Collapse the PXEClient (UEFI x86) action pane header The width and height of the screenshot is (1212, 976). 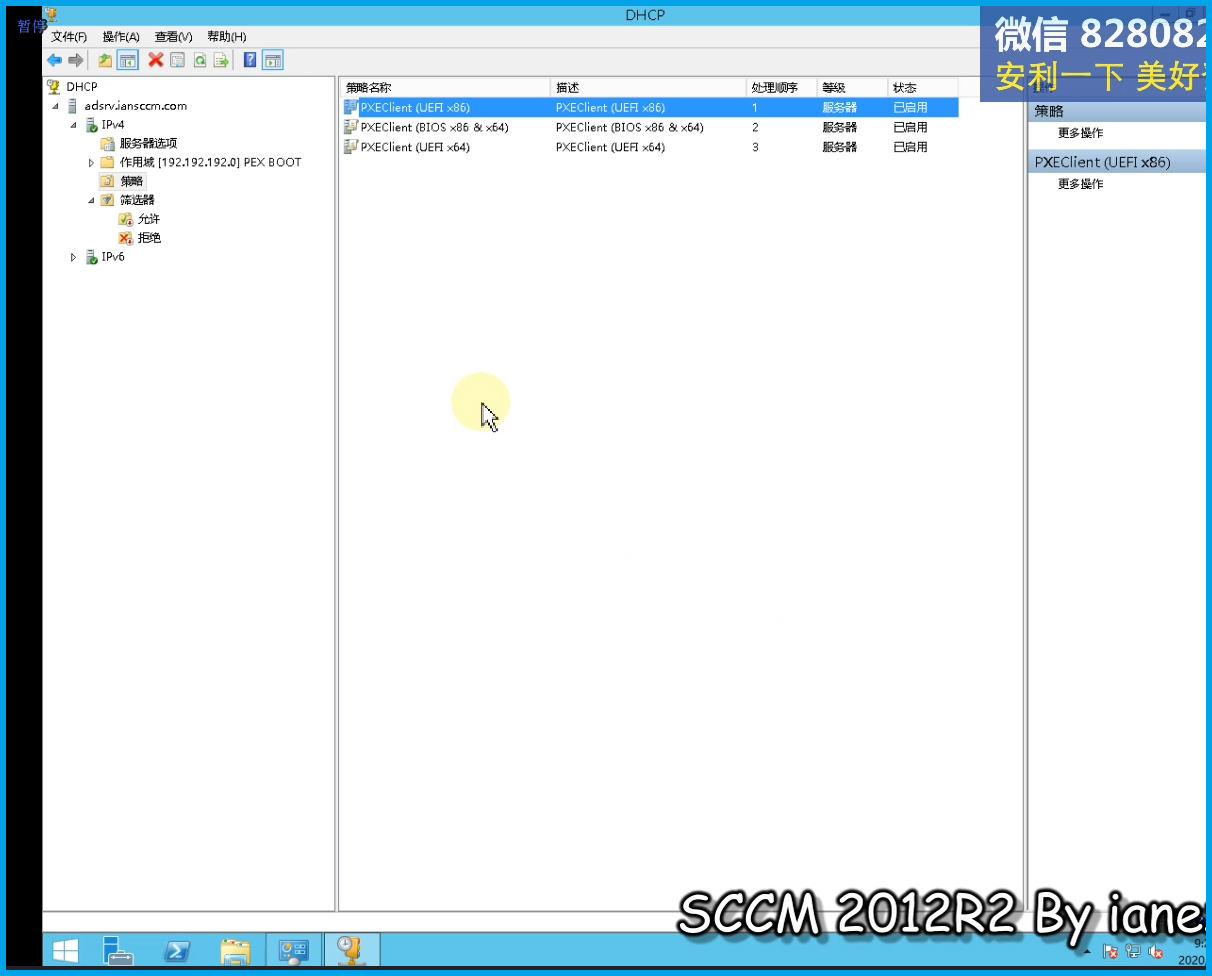[1119, 162]
